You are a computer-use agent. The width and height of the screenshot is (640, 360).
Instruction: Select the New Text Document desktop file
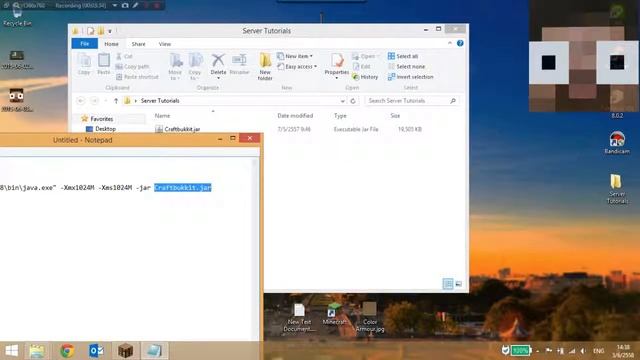pyautogui.click(x=299, y=317)
